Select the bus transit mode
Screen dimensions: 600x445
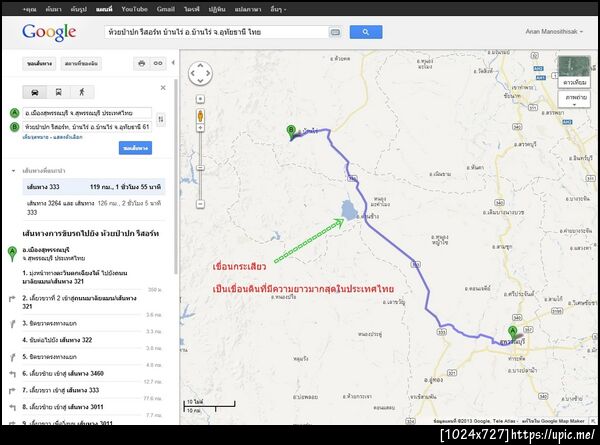(x=59, y=92)
